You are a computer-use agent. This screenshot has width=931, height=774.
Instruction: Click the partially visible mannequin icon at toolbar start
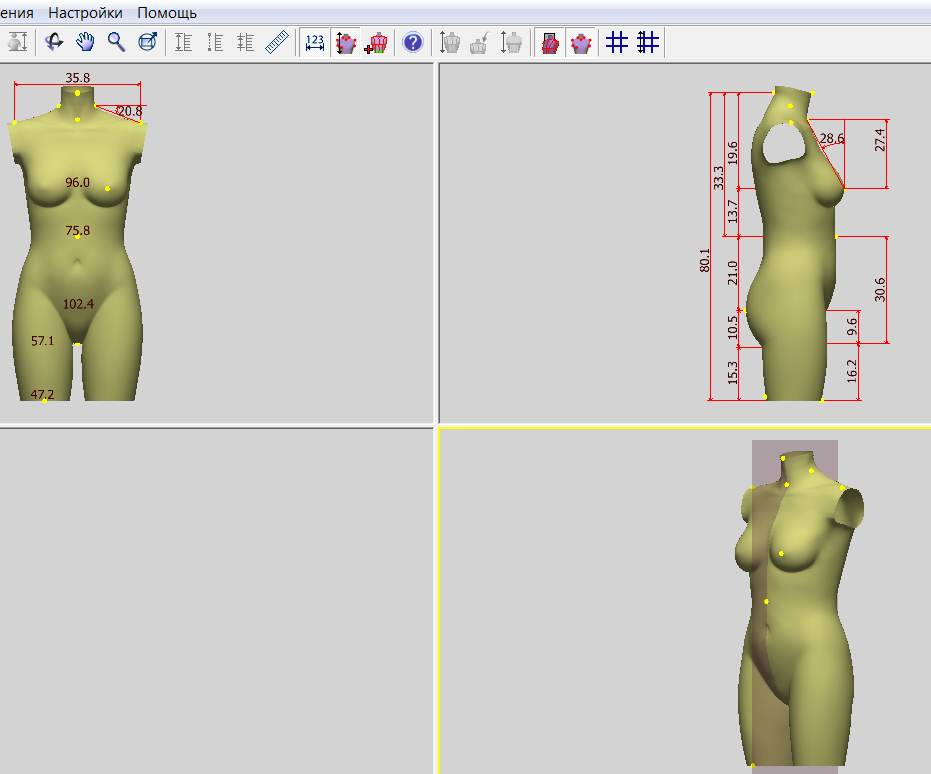click(x=16, y=42)
